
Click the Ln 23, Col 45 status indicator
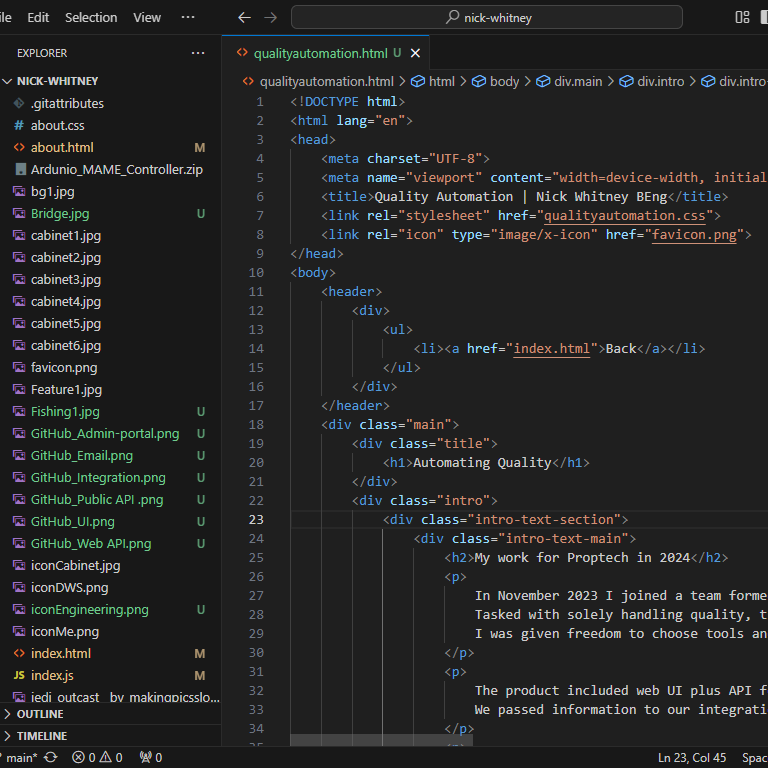pyautogui.click(x=692, y=757)
